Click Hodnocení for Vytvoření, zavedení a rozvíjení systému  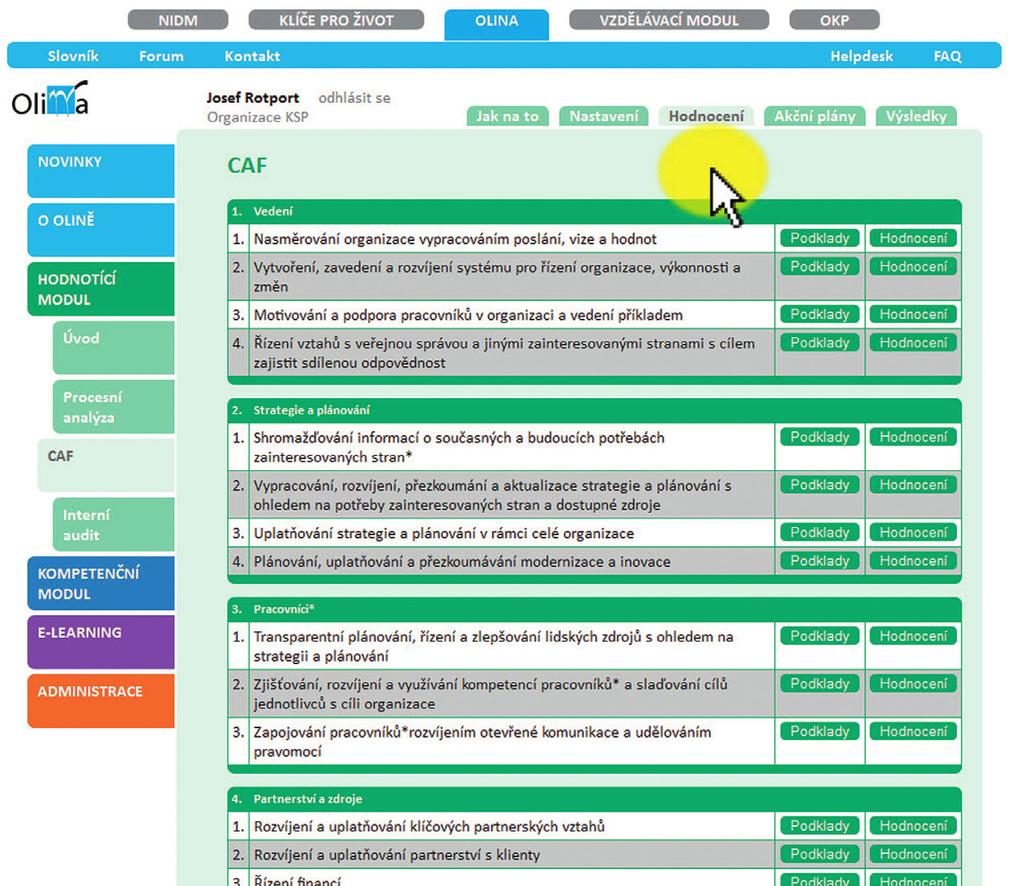tap(913, 266)
